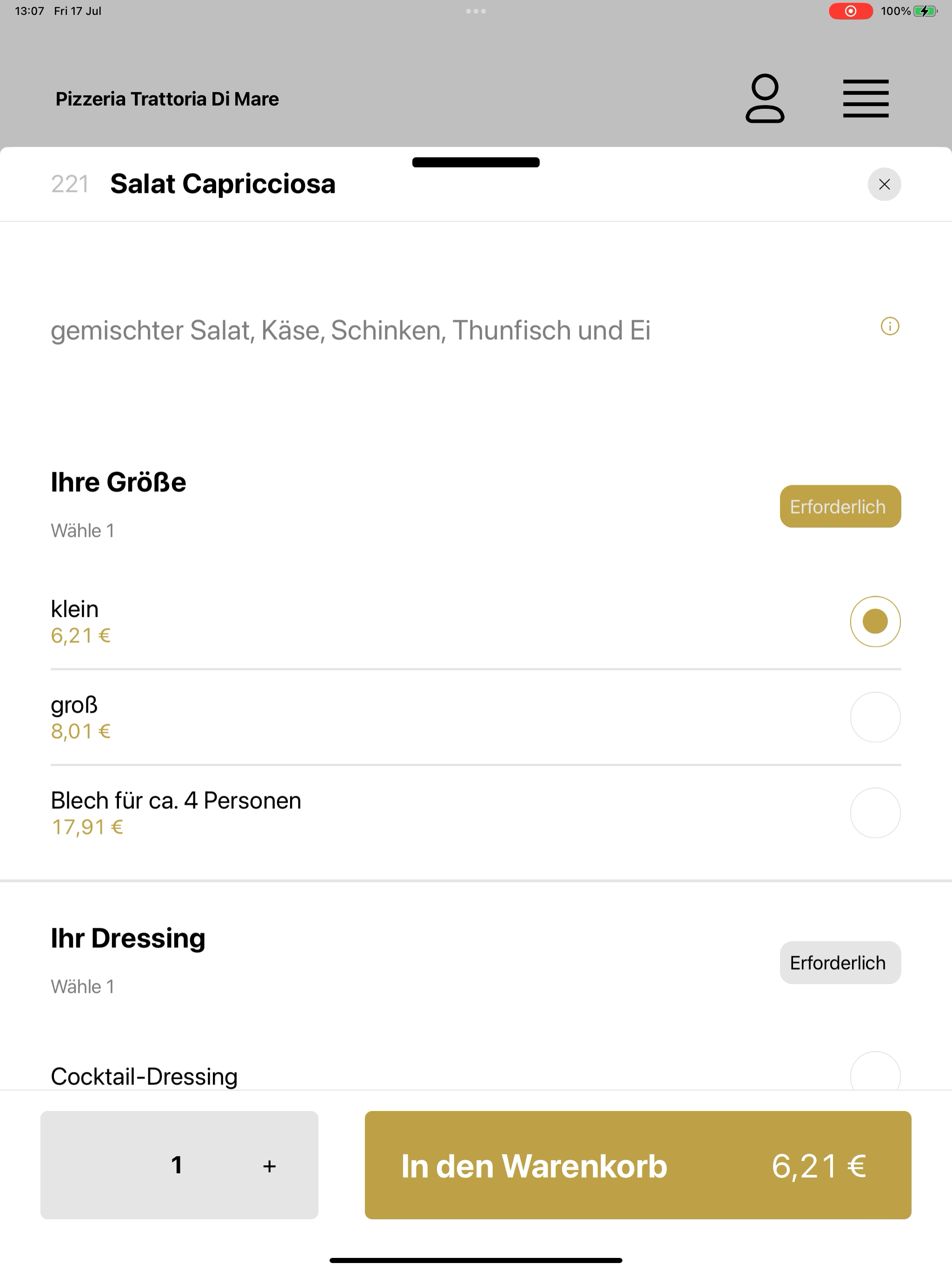
Task: Tap the sheet drag handle bar
Action: pyautogui.click(x=476, y=162)
